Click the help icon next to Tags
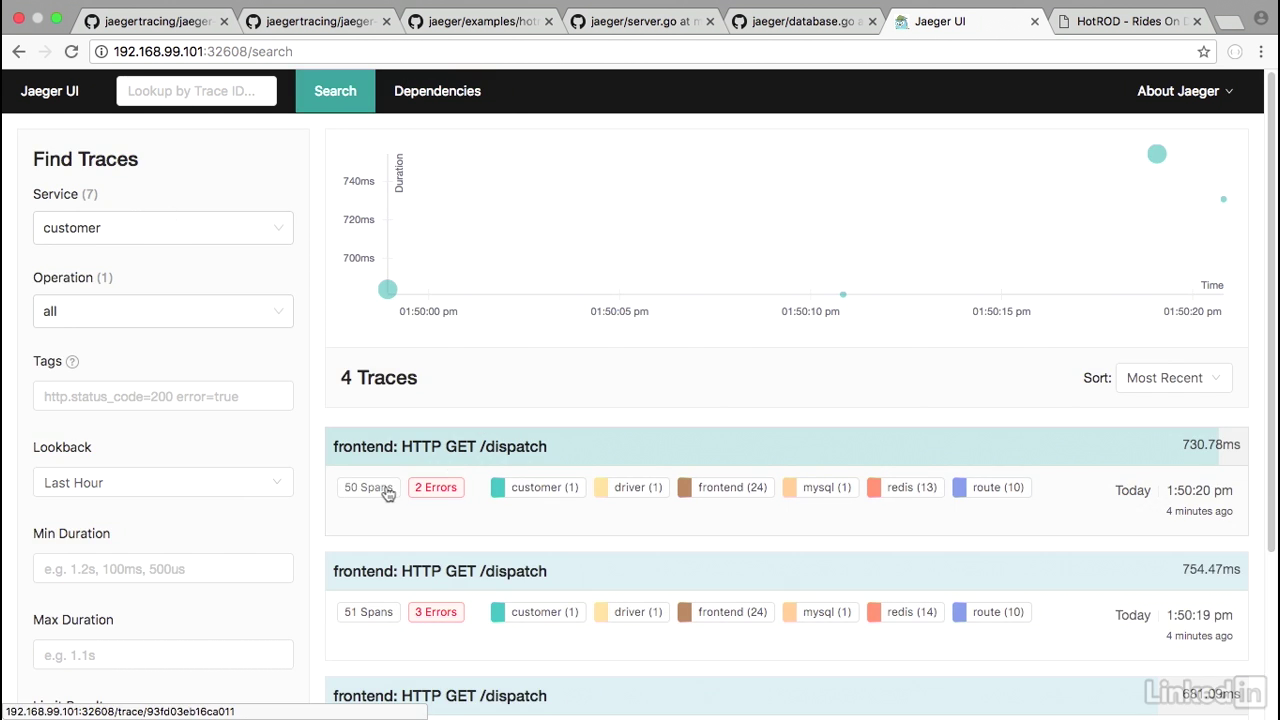This screenshot has height=720, width=1280. coord(72,362)
